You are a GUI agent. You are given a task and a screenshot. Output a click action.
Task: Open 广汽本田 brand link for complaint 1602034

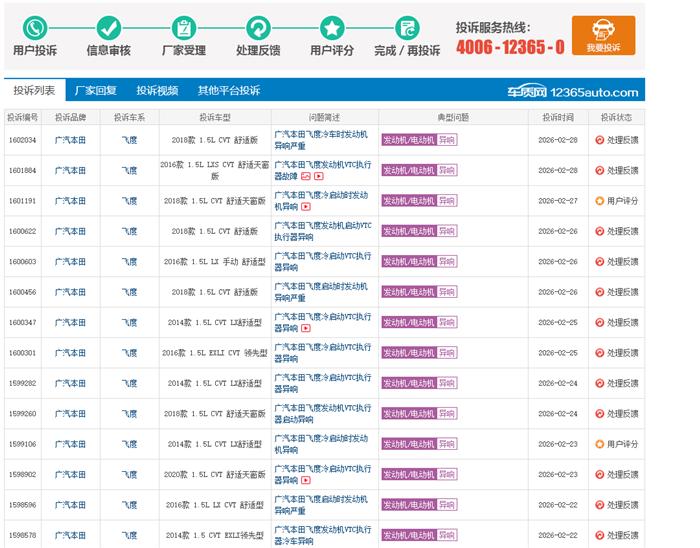pyautogui.click(x=70, y=140)
